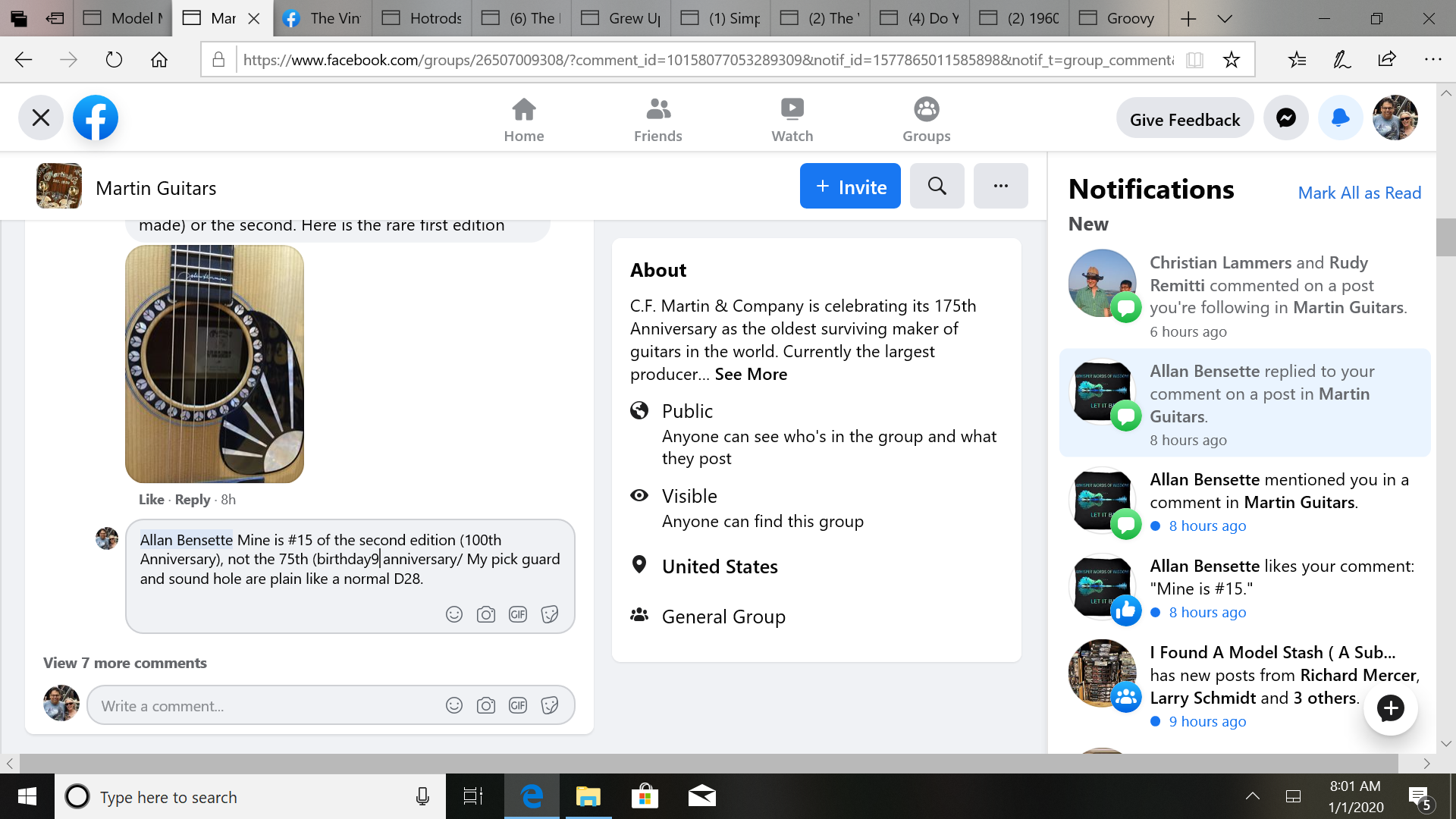Share this page from the toolbar
The height and width of the screenshot is (819, 1456).
point(1387,59)
